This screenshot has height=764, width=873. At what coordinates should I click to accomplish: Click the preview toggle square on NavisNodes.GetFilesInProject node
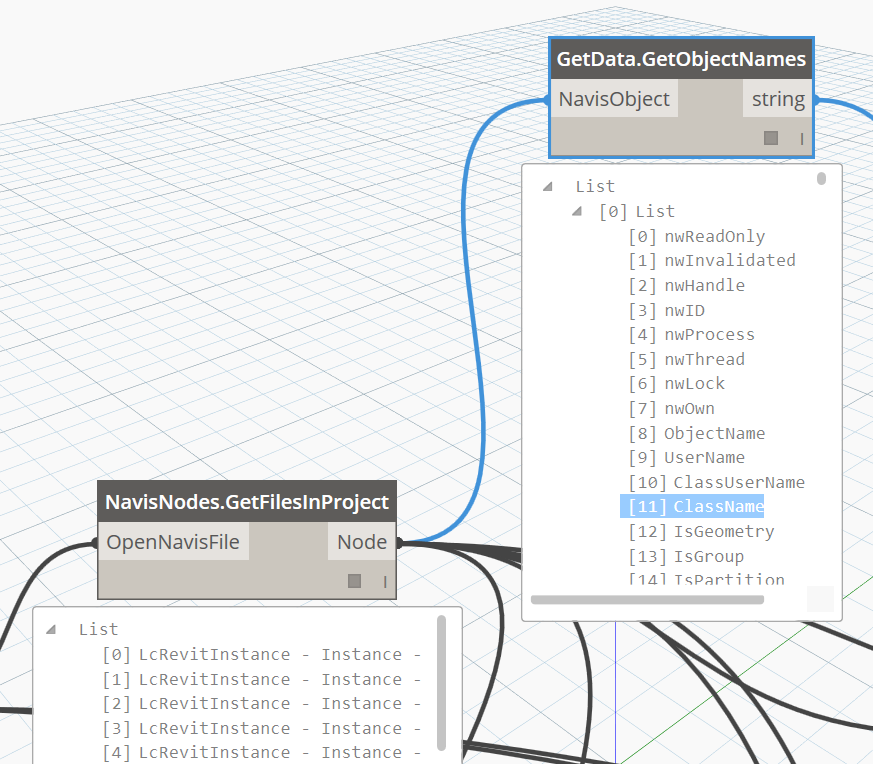(x=354, y=581)
